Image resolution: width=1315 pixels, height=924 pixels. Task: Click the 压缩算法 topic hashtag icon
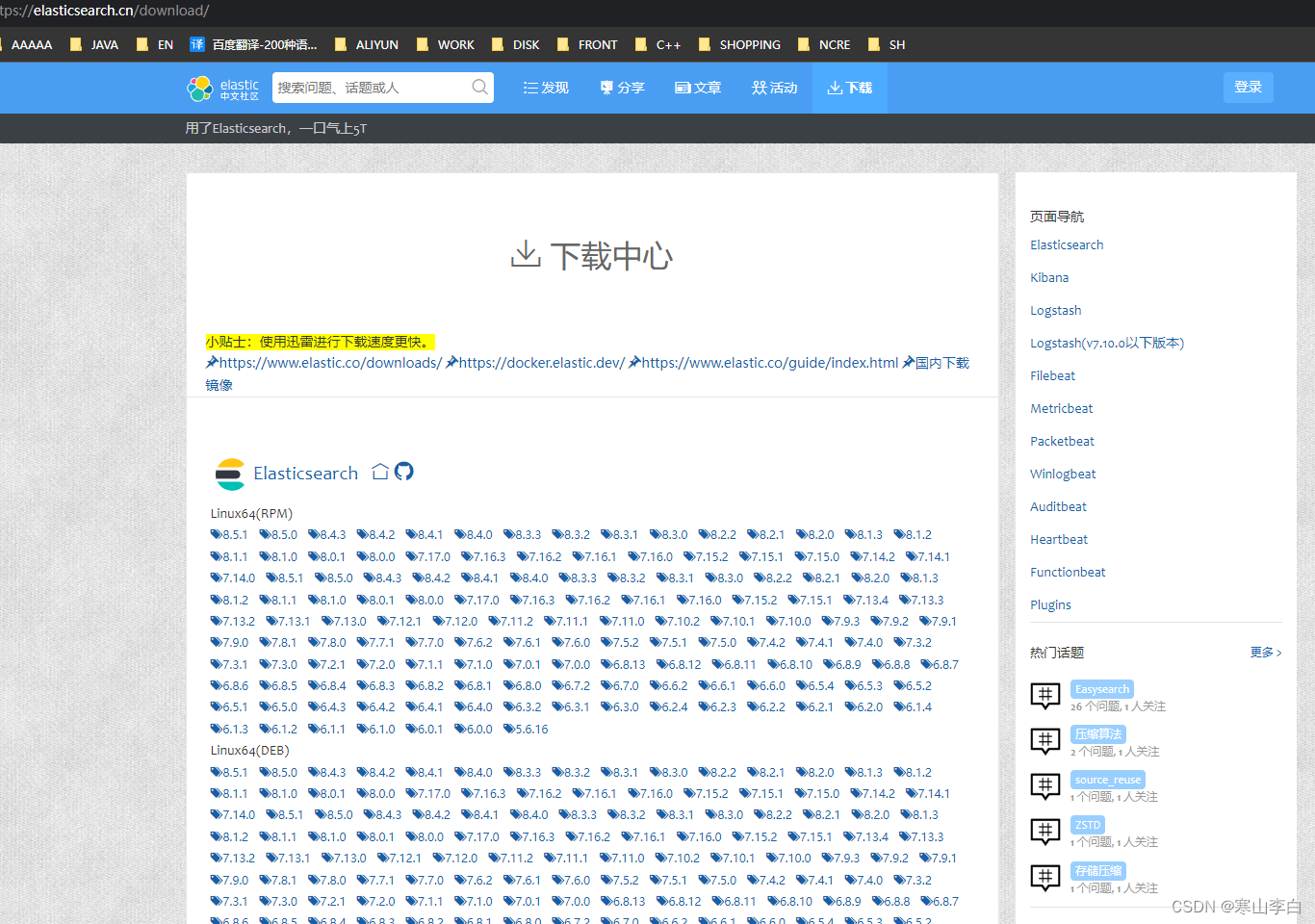pos(1045,741)
